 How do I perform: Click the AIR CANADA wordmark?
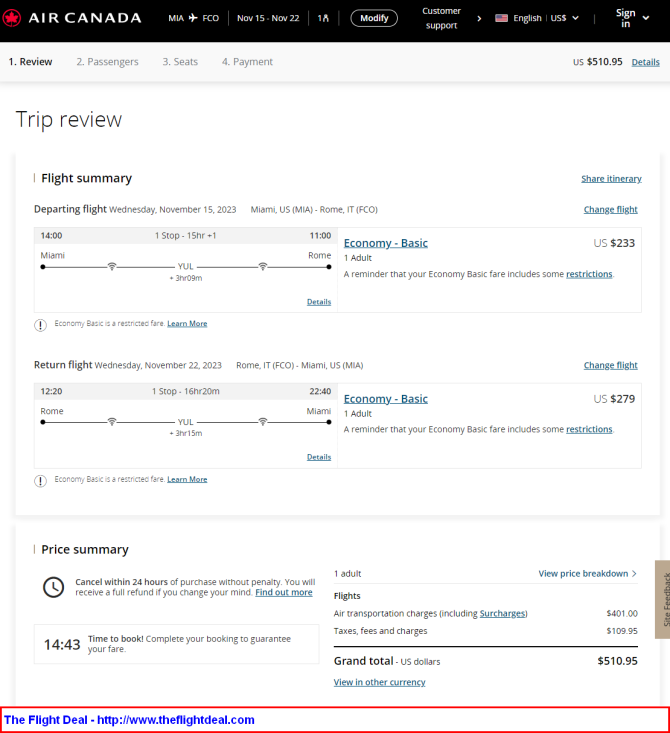[x=85, y=18]
